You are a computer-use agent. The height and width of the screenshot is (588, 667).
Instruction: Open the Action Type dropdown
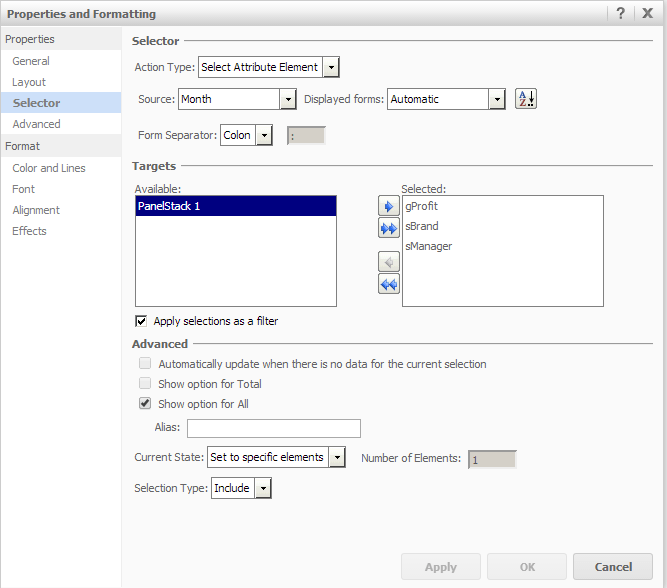coord(332,67)
